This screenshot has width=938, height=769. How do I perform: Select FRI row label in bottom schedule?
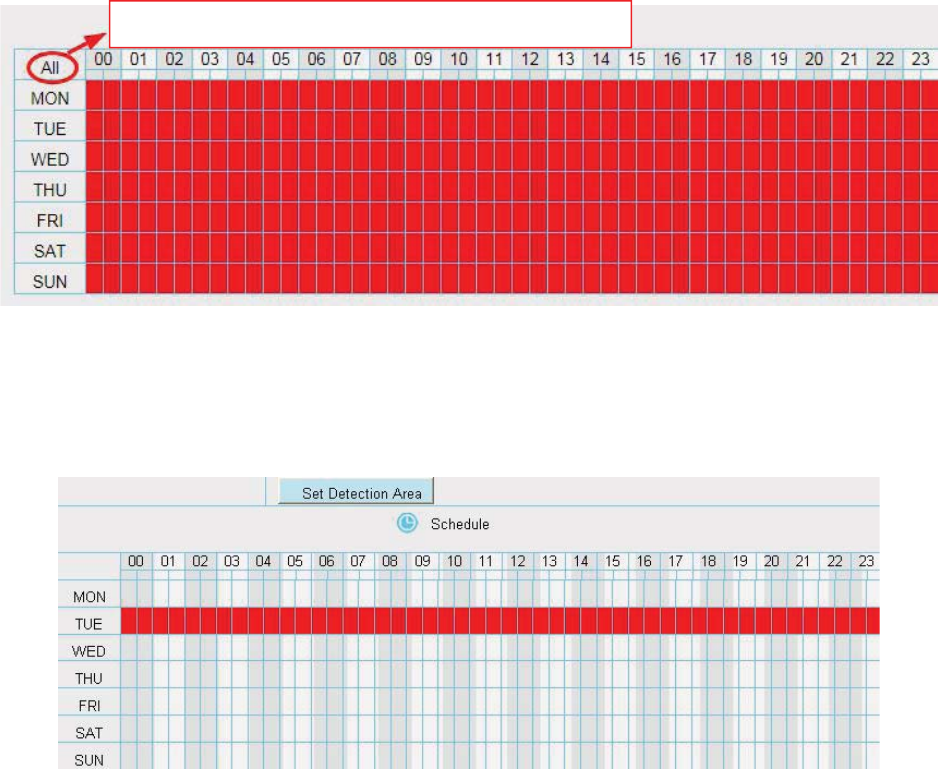(89, 706)
